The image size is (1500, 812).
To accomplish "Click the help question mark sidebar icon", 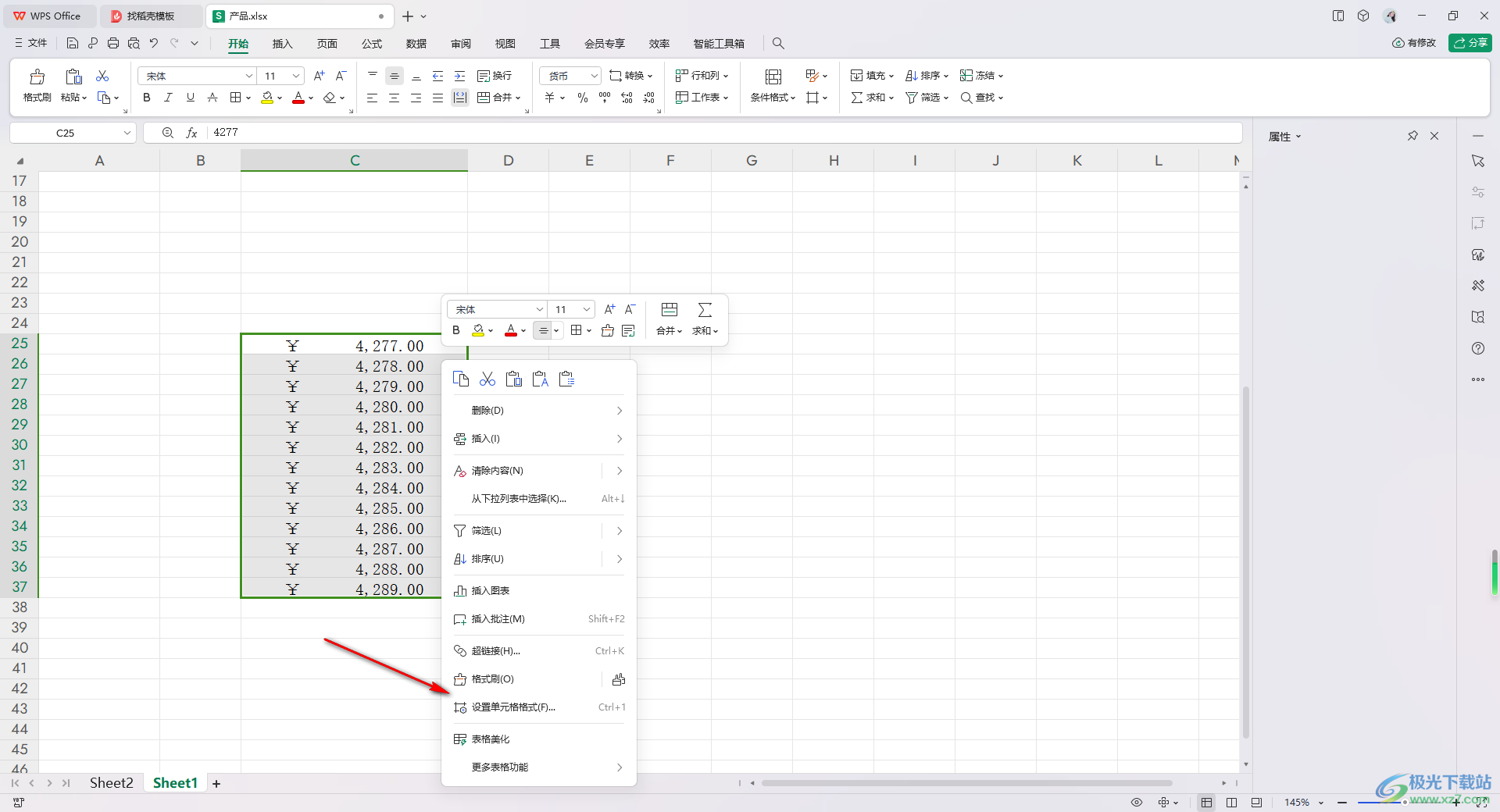I will click(x=1478, y=348).
